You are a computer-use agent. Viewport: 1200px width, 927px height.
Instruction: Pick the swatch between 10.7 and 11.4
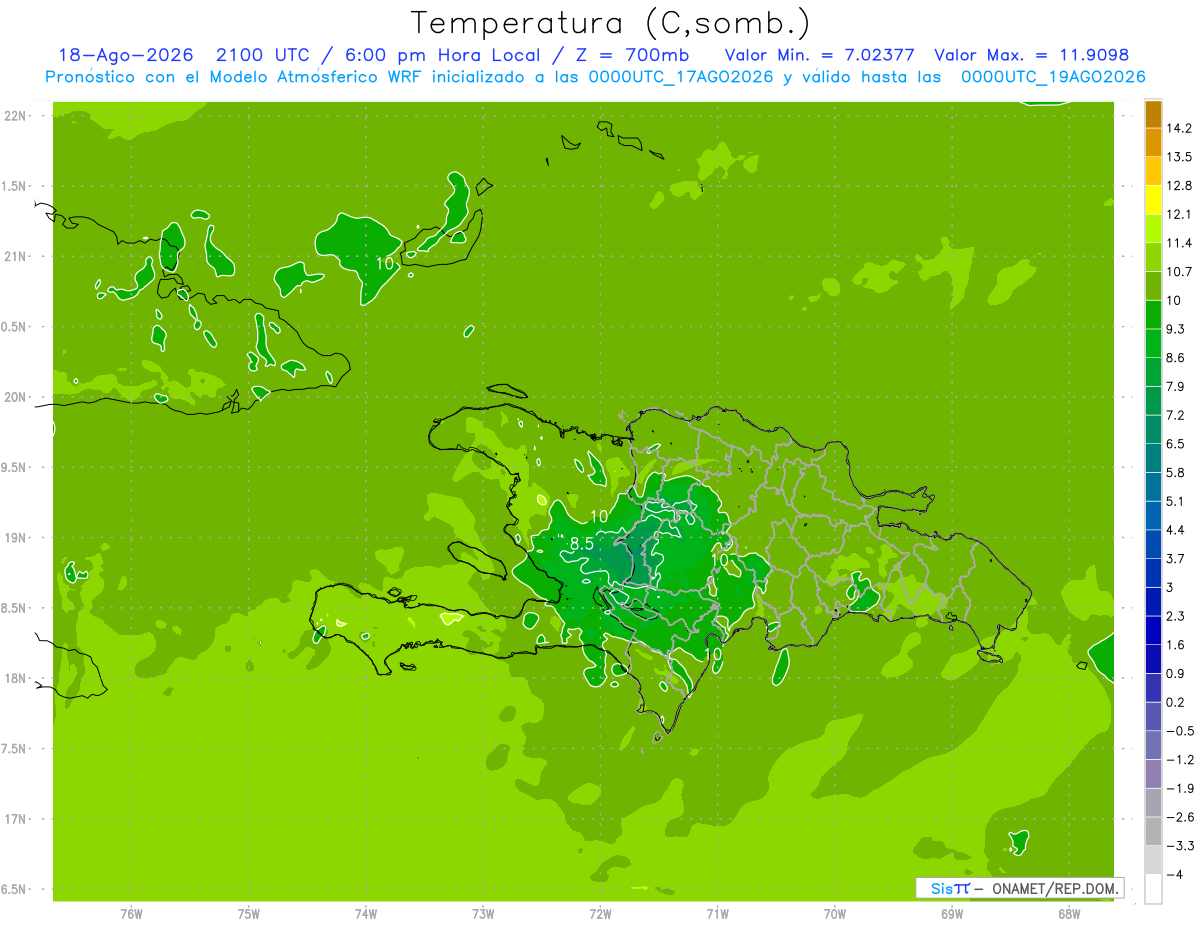[x=1153, y=257]
